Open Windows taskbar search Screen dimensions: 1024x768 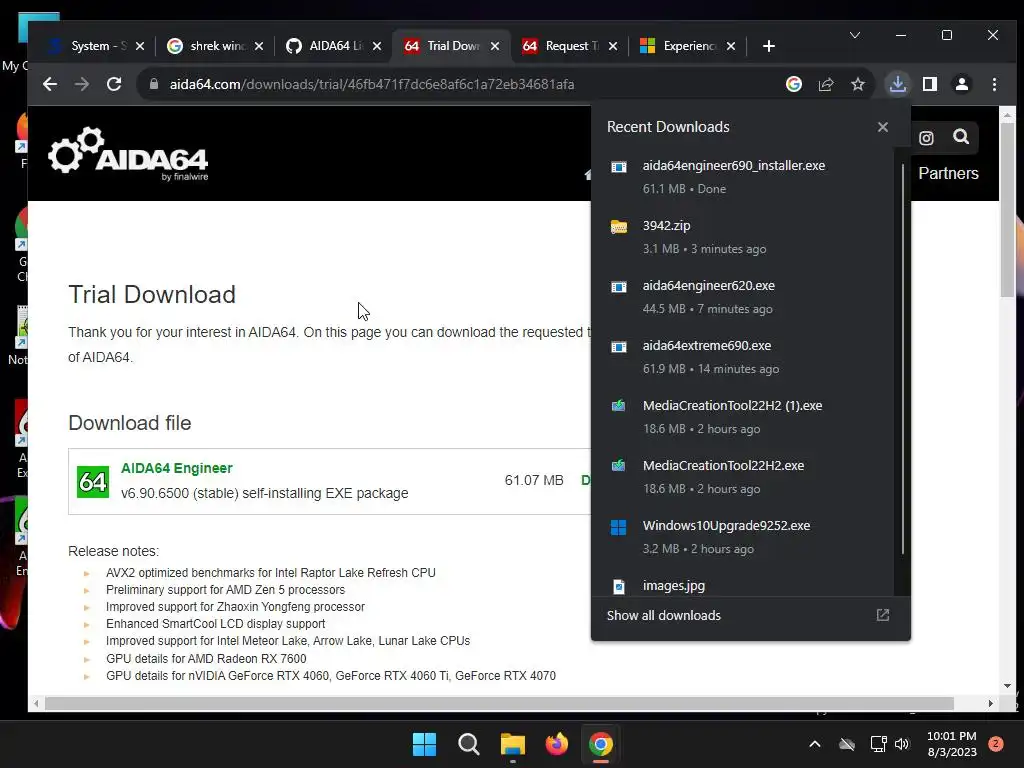pos(469,744)
